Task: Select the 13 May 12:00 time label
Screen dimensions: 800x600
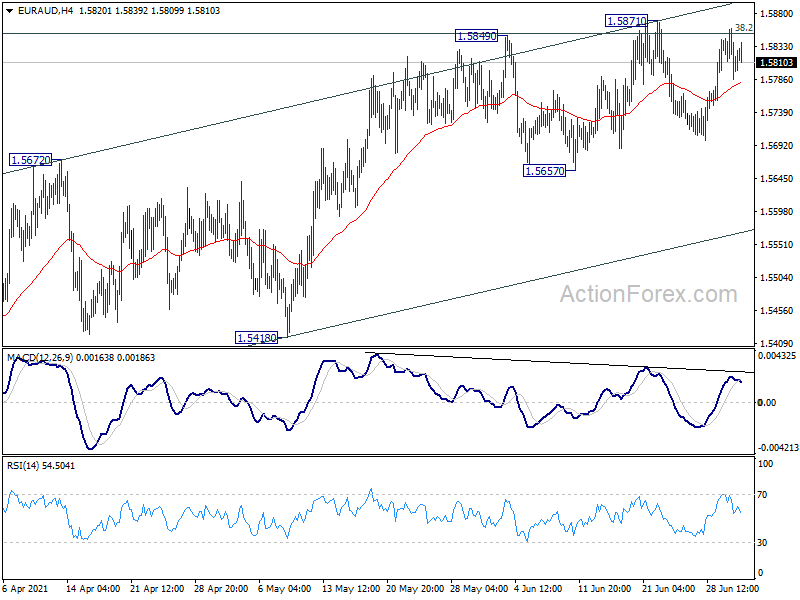Action: click(351, 589)
